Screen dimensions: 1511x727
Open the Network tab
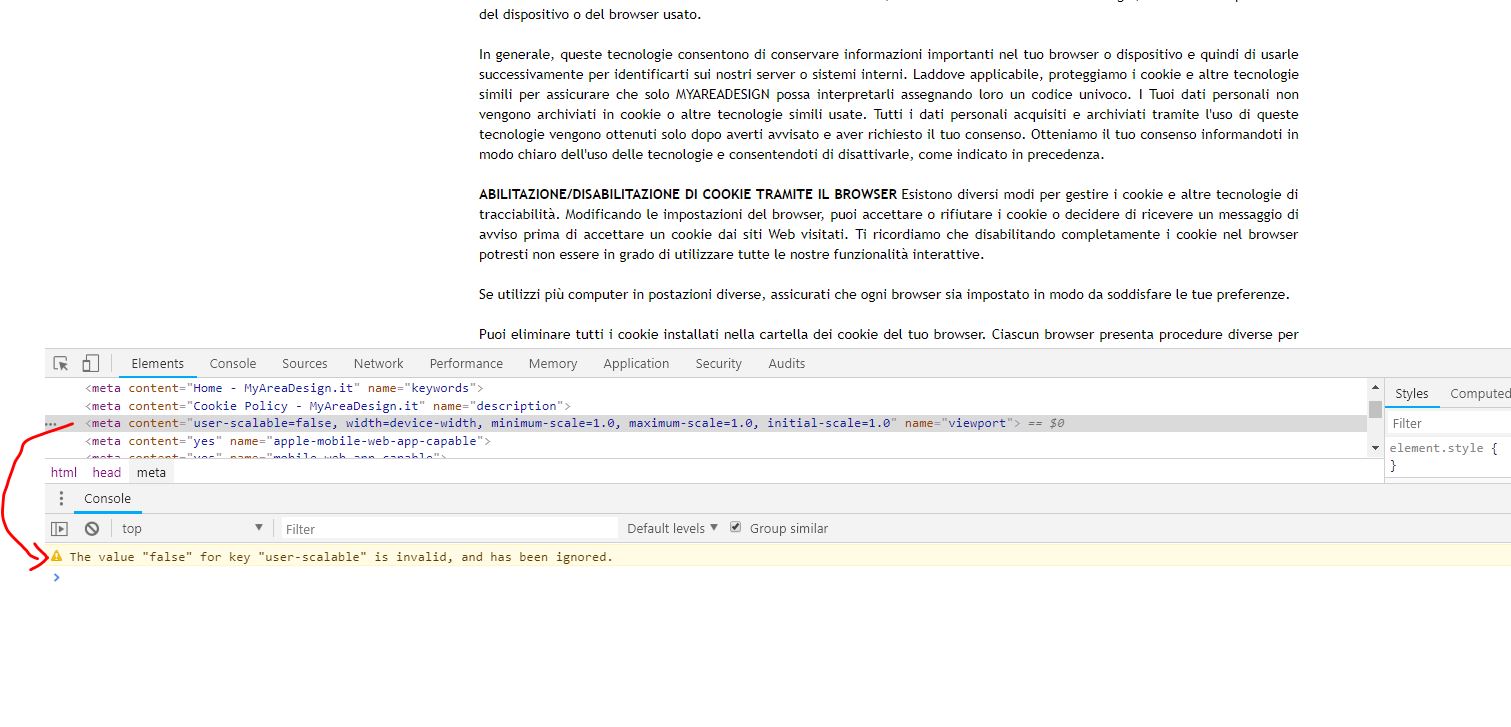379,364
